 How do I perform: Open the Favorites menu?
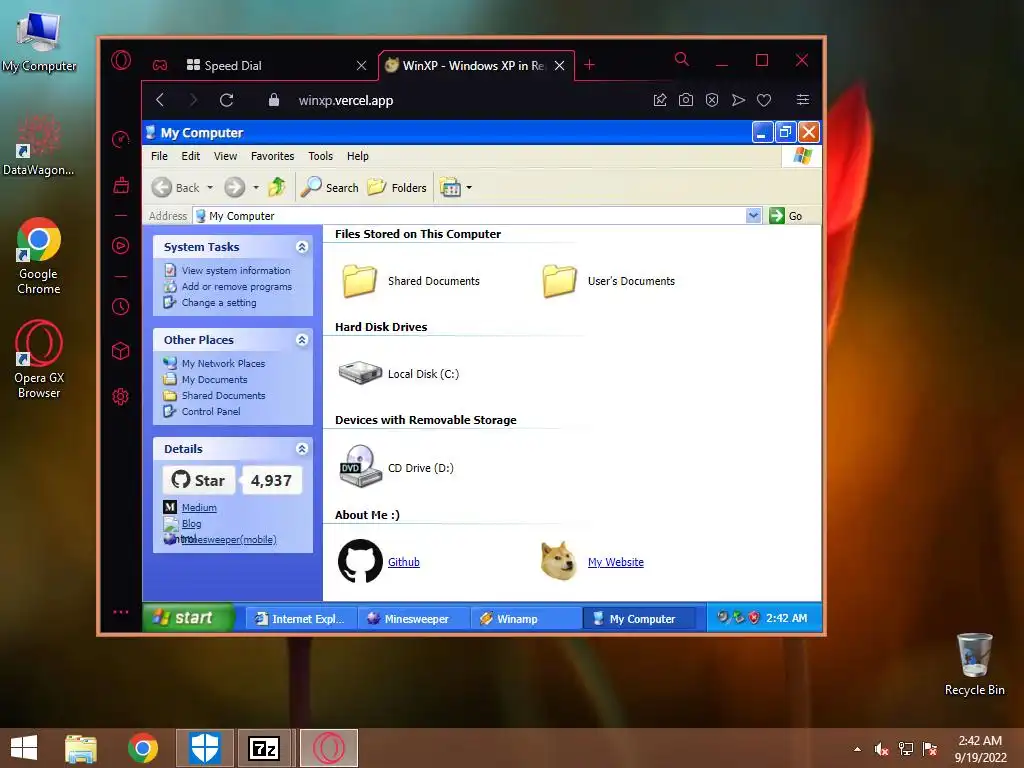point(272,156)
